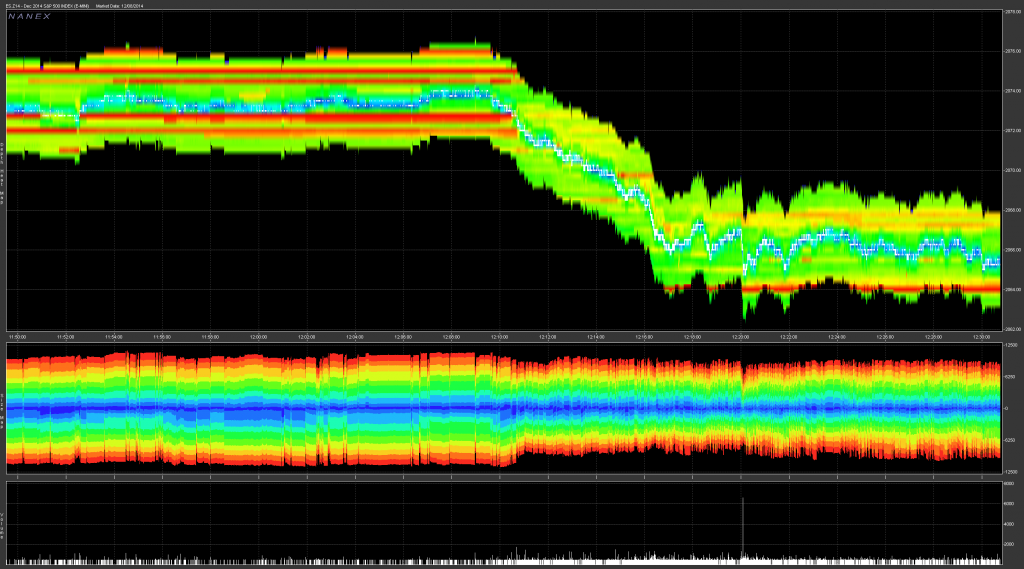Click the 2068.00 price axis label
Image resolution: width=1024 pixels, height=569 pixels.
click(x=1013, y=210)
